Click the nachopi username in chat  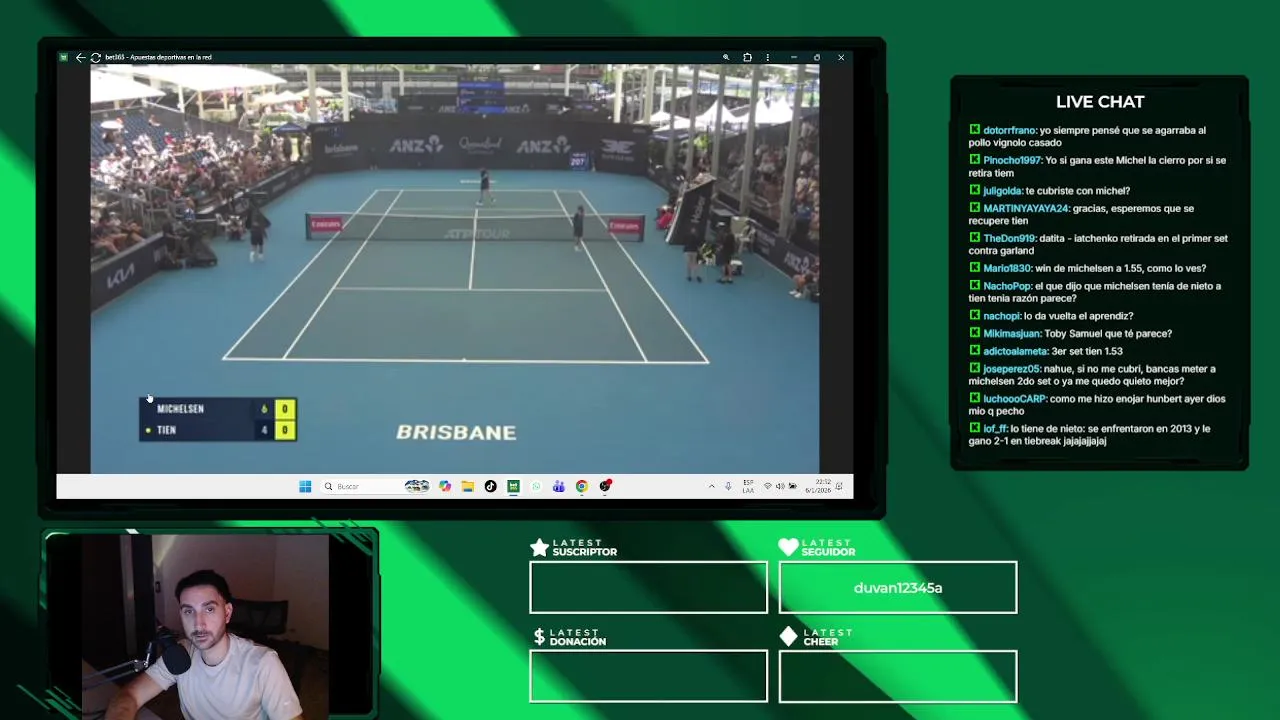click(1002, 316)
